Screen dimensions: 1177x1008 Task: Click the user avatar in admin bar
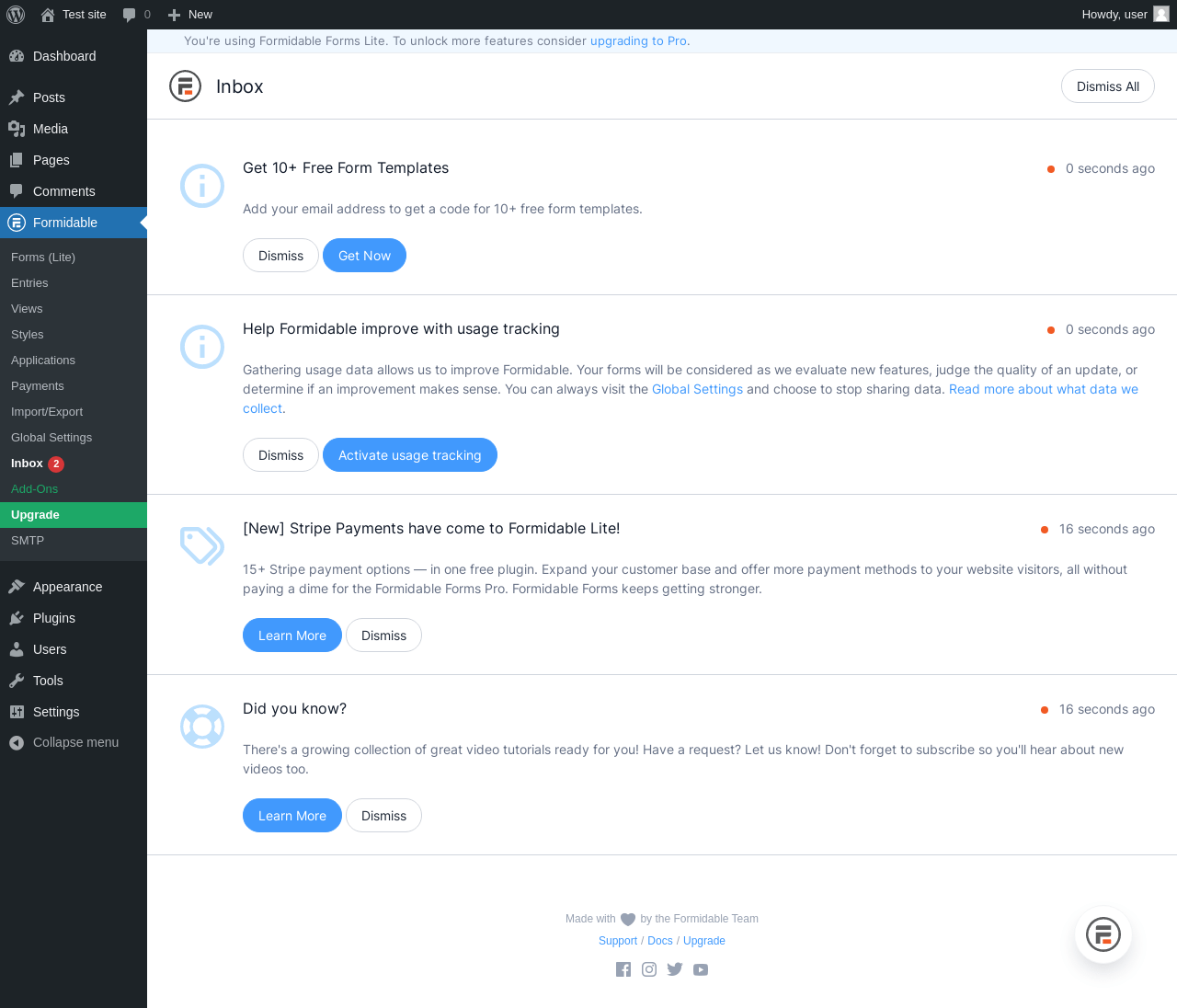tap(1161, 15)
